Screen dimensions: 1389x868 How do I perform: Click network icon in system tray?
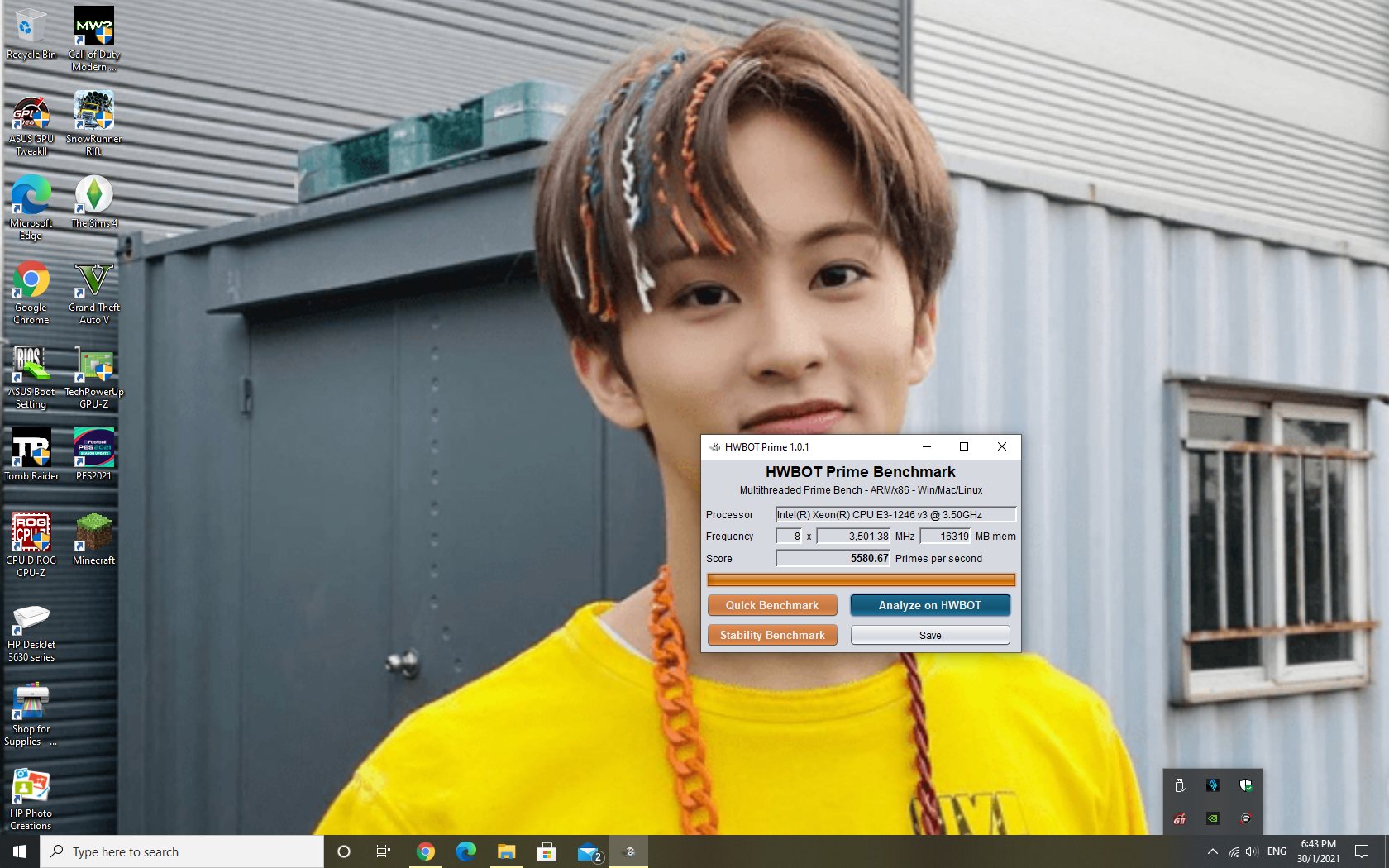pyautogui.click(x=1233, y=851)
